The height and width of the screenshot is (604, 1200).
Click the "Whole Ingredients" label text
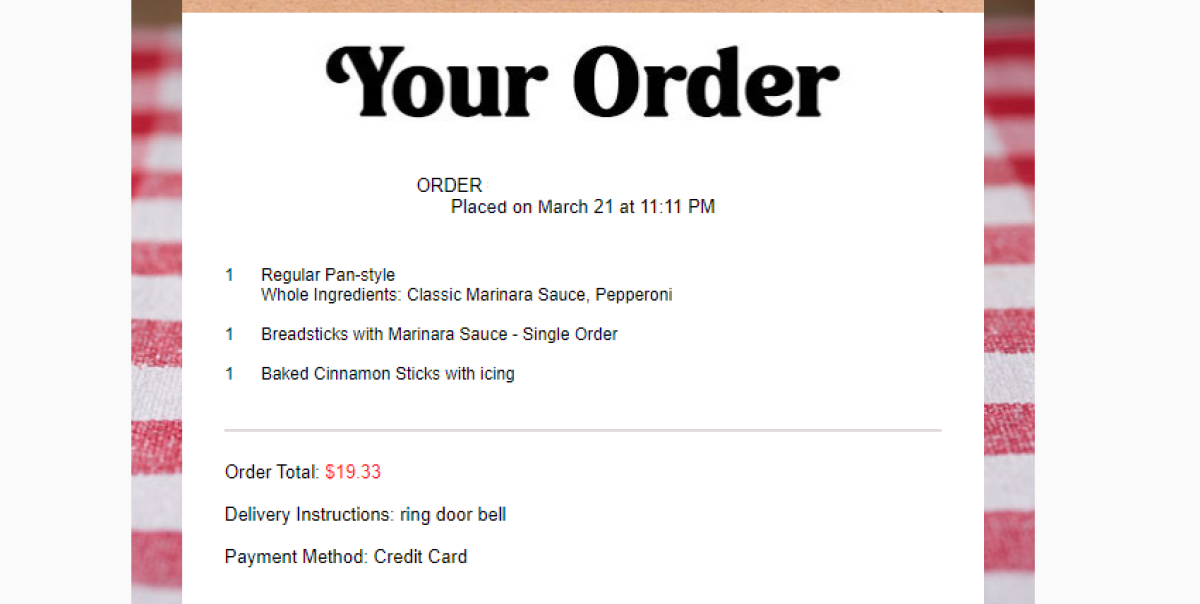[331, 295]
